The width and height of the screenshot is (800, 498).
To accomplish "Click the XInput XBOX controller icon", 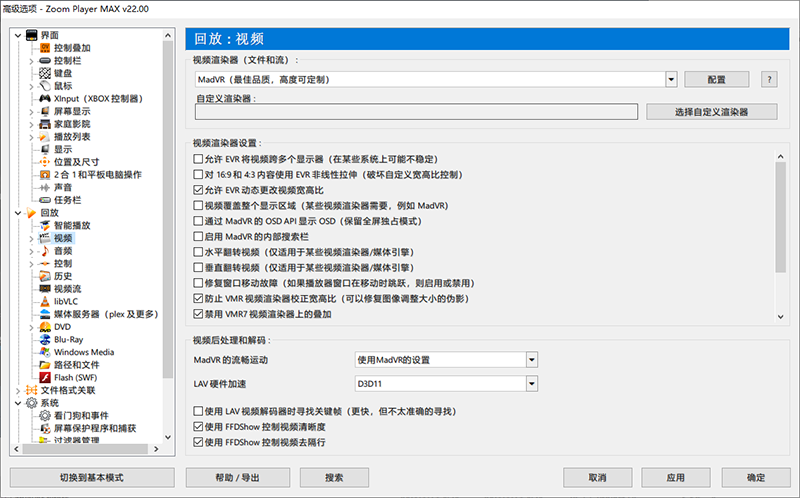I will coord(45,99).
